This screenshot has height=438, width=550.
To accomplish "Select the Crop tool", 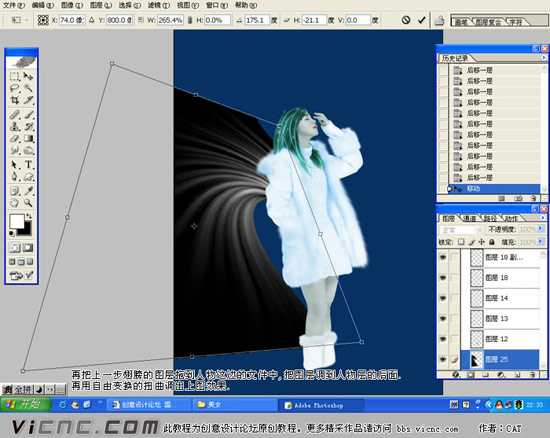I will [x=15, y=101].
